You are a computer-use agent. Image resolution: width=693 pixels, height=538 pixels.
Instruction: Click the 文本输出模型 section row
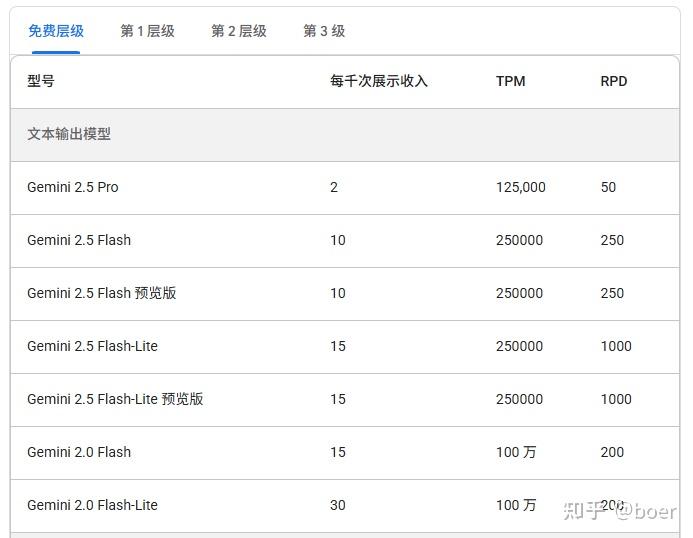345,134
